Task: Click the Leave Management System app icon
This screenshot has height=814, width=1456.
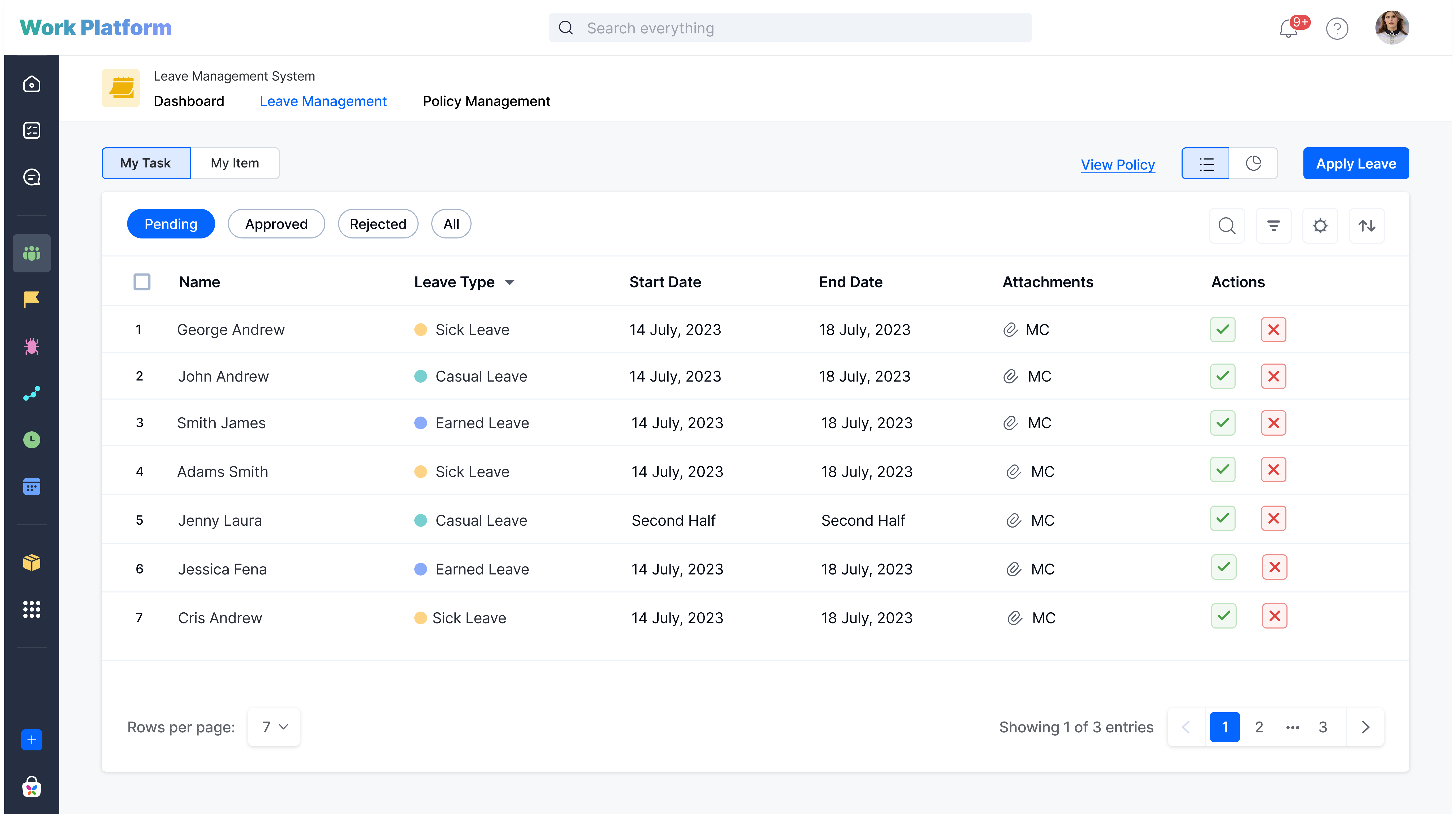Action: coord(121,88)
